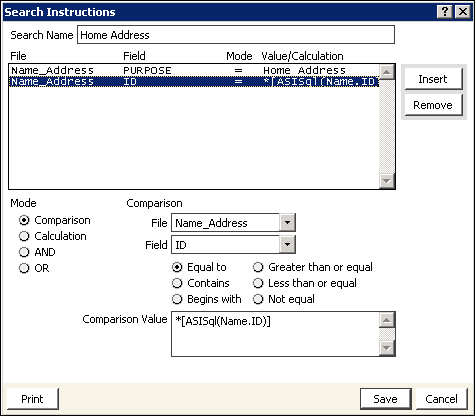The image size is (475, 416).
Task: Click the Home Address value cell
Action: pyautogui.click(x=304, y=70)
